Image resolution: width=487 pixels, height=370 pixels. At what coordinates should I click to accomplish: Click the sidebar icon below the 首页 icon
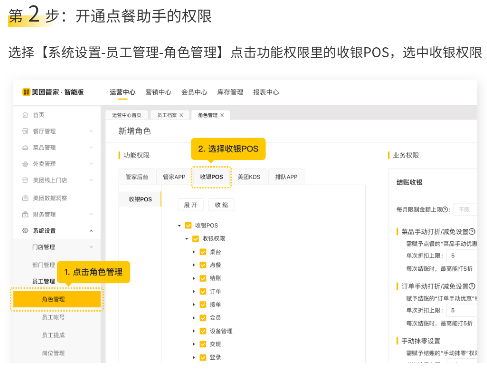[25, 131]
